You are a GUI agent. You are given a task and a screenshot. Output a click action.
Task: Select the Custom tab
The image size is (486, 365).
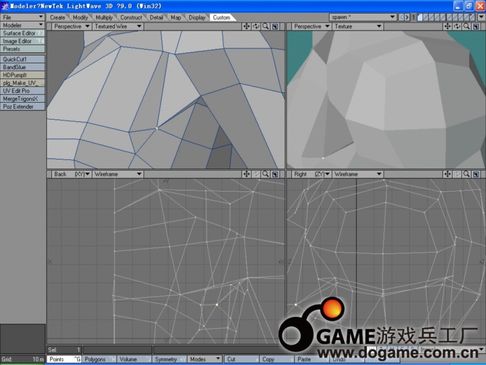tap(222, 17)
